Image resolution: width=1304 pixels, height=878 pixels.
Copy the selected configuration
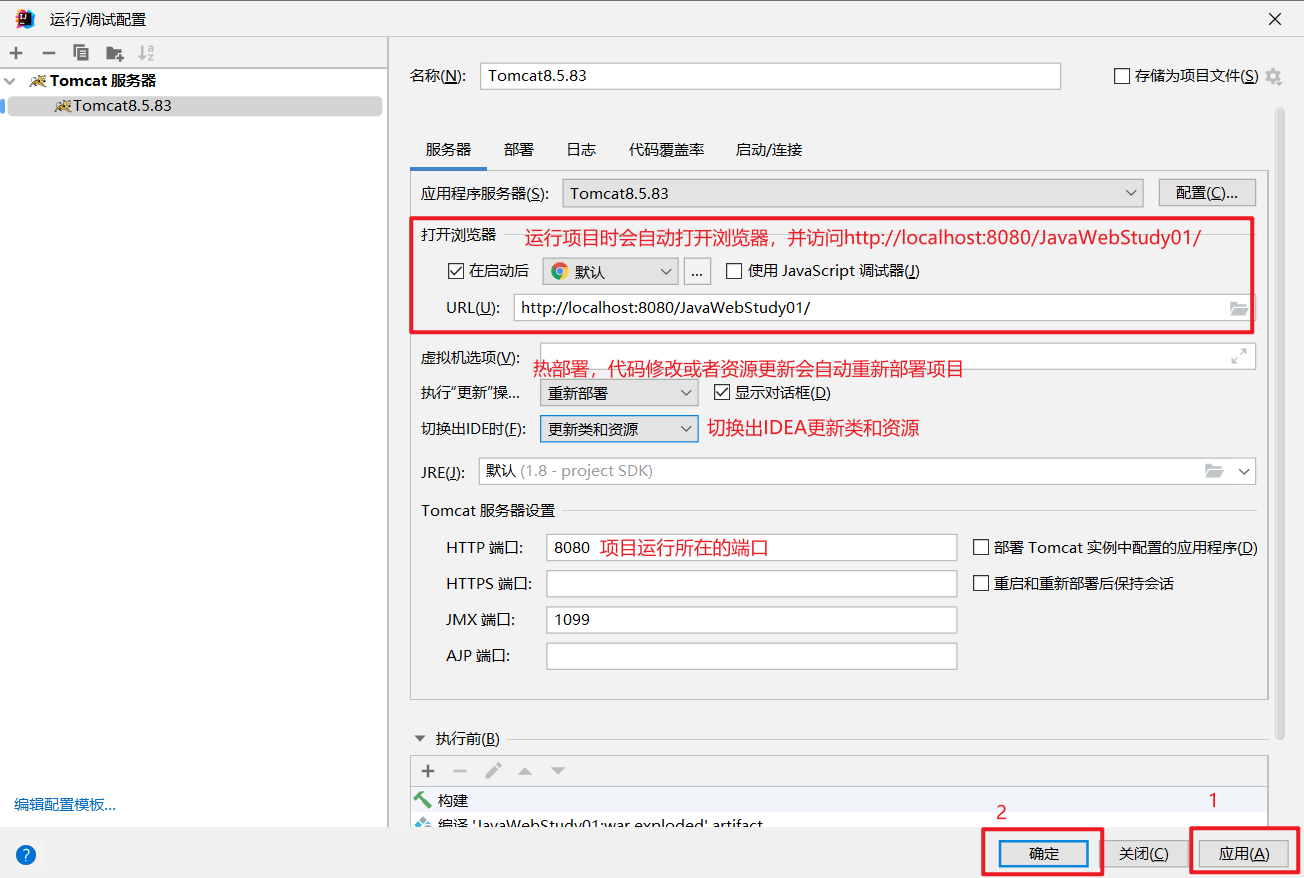point(81,53)
